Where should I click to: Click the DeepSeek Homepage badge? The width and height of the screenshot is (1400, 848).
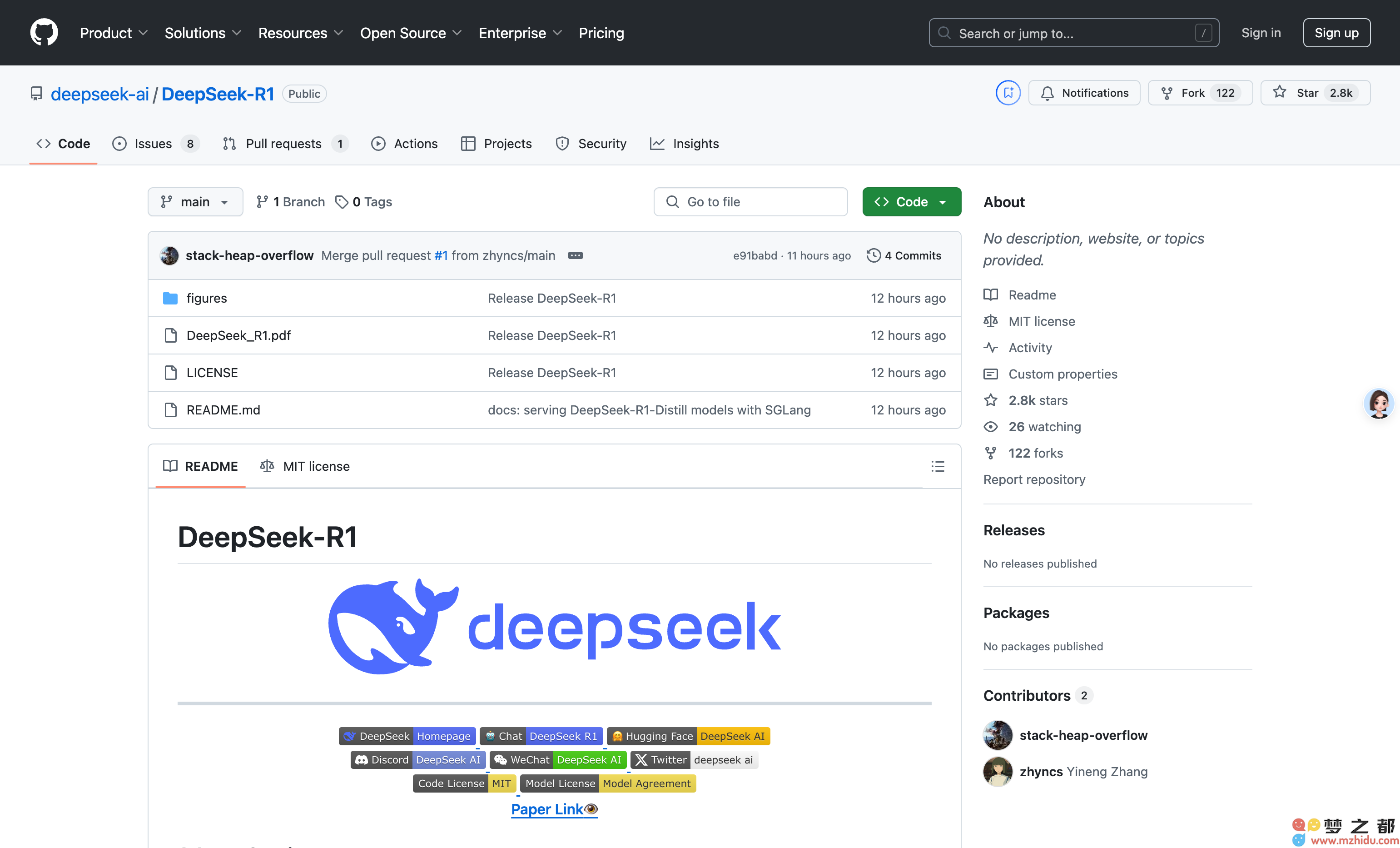[407, 736]
